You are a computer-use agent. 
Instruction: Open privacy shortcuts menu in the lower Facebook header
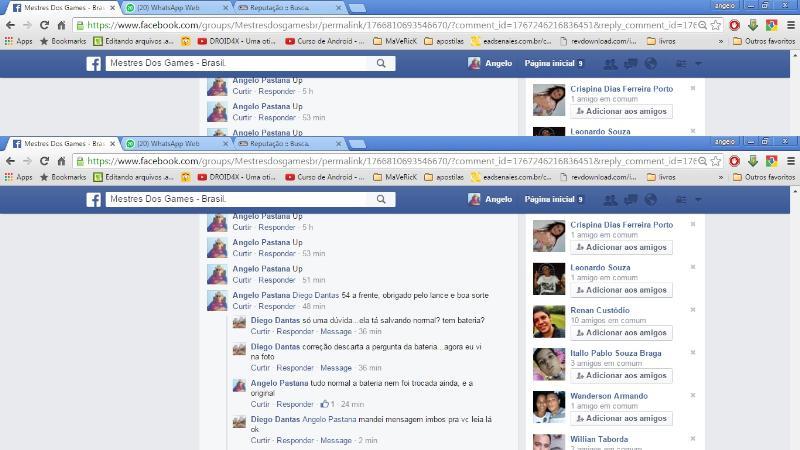click(x=680, y=200)
